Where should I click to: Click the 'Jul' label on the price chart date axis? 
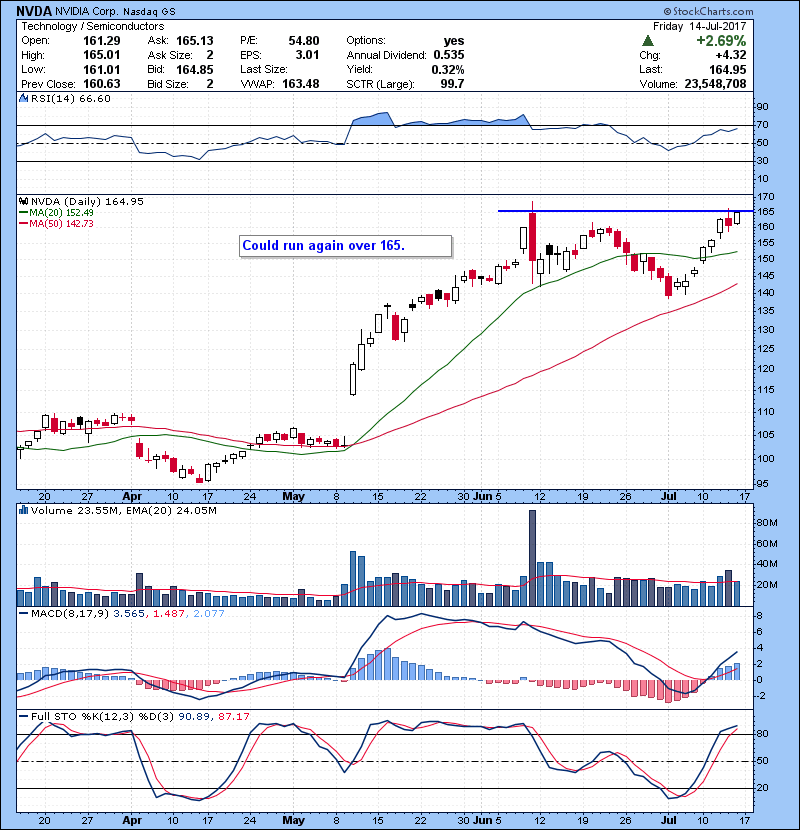(669, 497)
